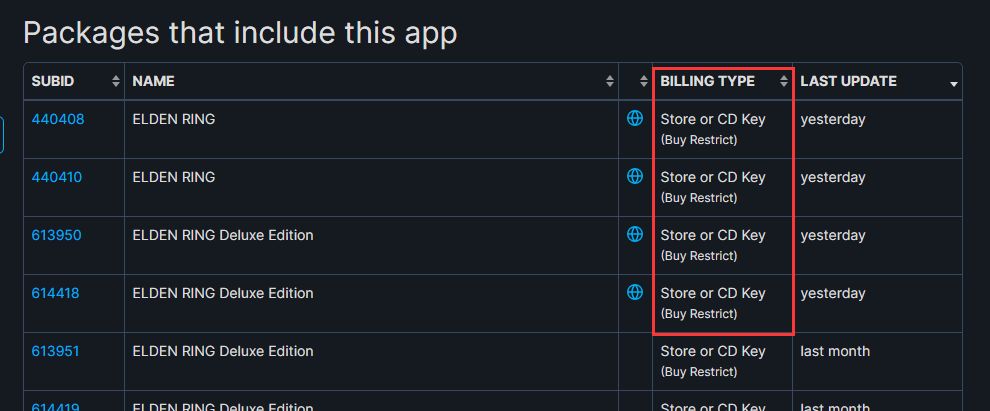This screenshot has width=990, height=411.
Task: Click the BILLING TYPE header label
Action: (x=707, y=81)
